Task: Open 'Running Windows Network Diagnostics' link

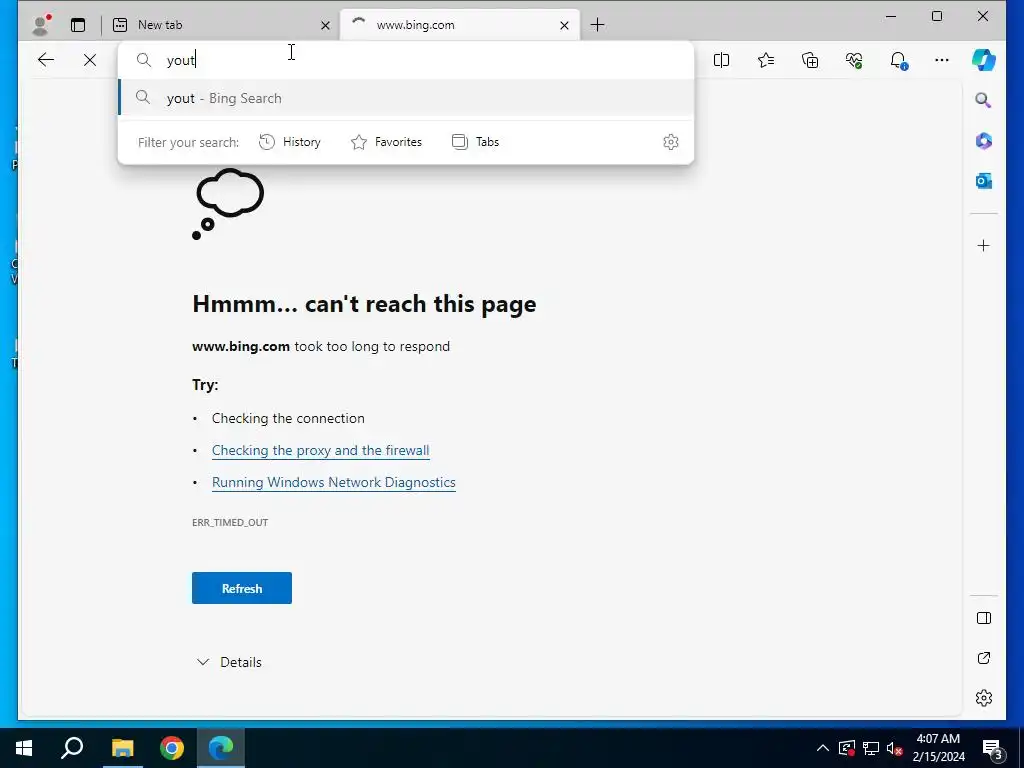Action: [334, 483]
